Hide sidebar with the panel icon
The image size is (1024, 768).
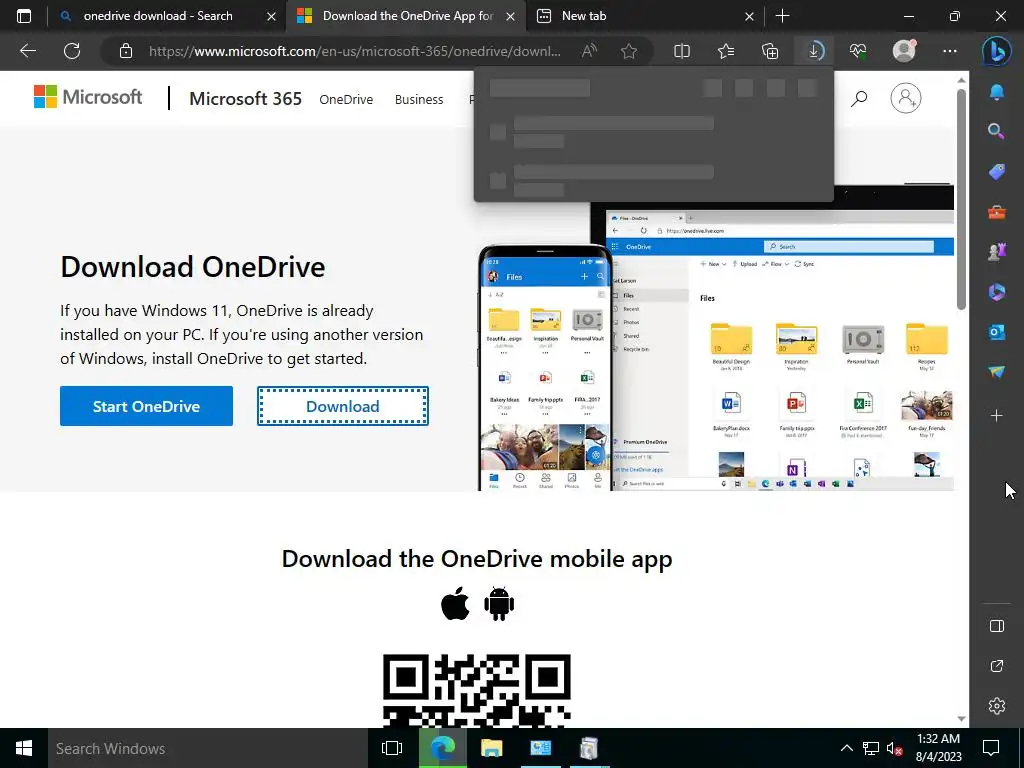[997, 626]
